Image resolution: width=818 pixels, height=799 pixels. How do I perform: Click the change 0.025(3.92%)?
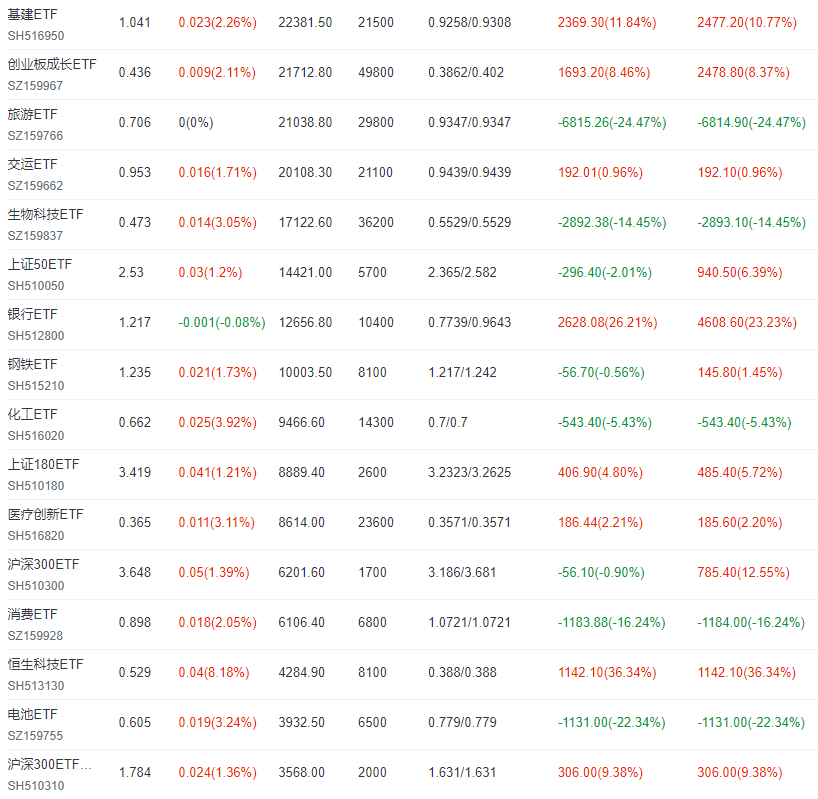click(218, 422)
